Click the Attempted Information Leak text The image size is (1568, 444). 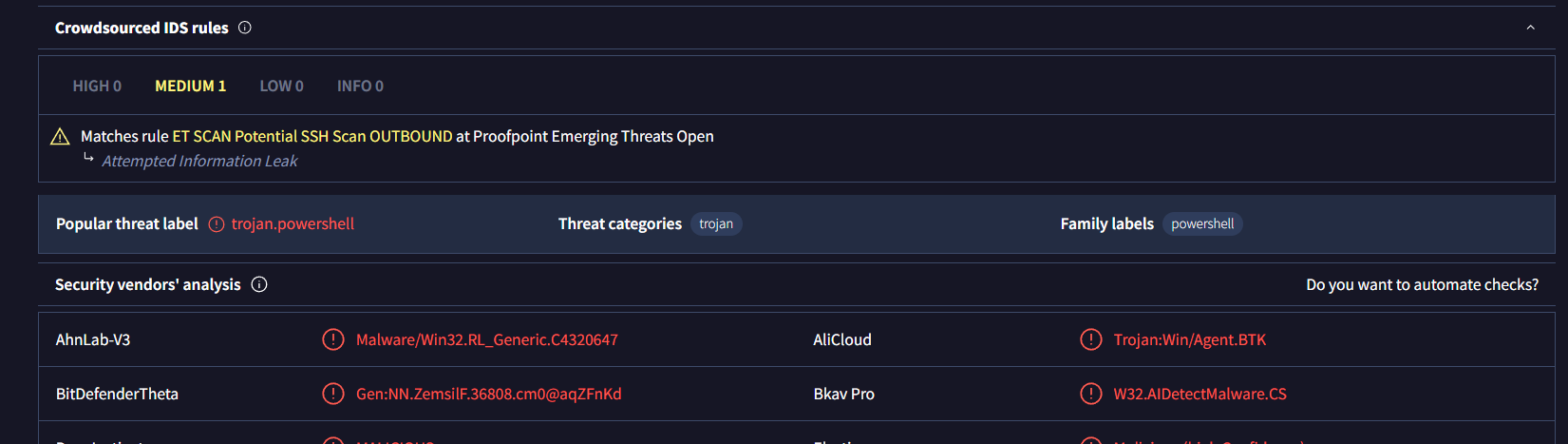point(199,161)
